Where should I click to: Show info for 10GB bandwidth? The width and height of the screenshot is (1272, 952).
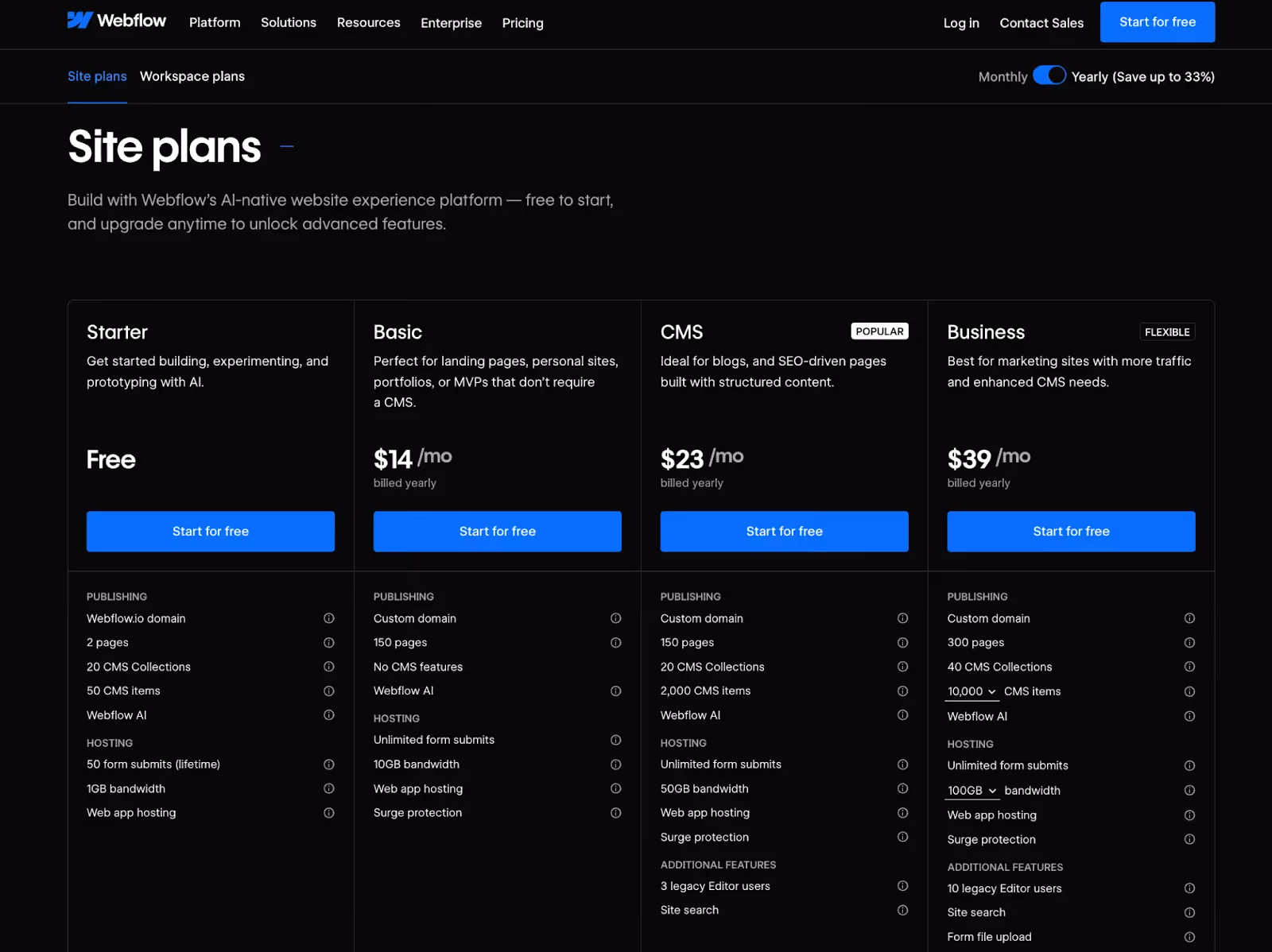(x=616, y=764)
